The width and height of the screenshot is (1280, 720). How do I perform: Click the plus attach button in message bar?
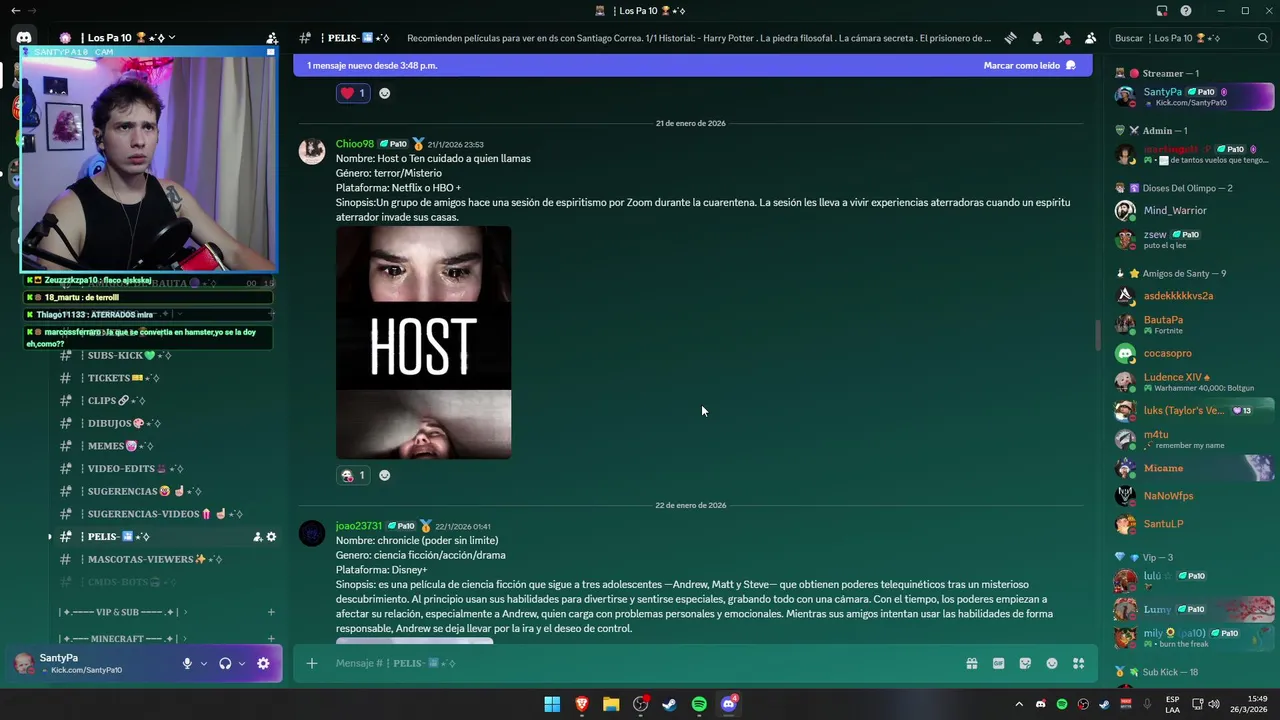312,663
